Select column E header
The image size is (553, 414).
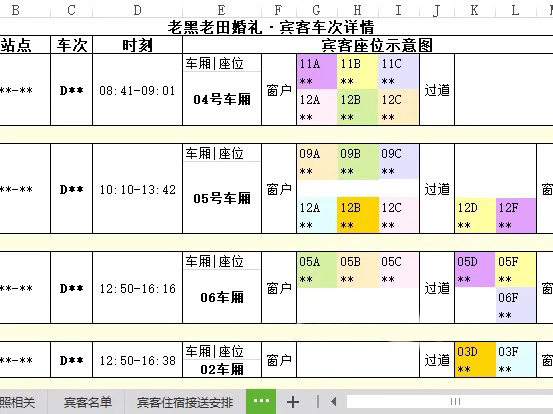click(221, 10)
